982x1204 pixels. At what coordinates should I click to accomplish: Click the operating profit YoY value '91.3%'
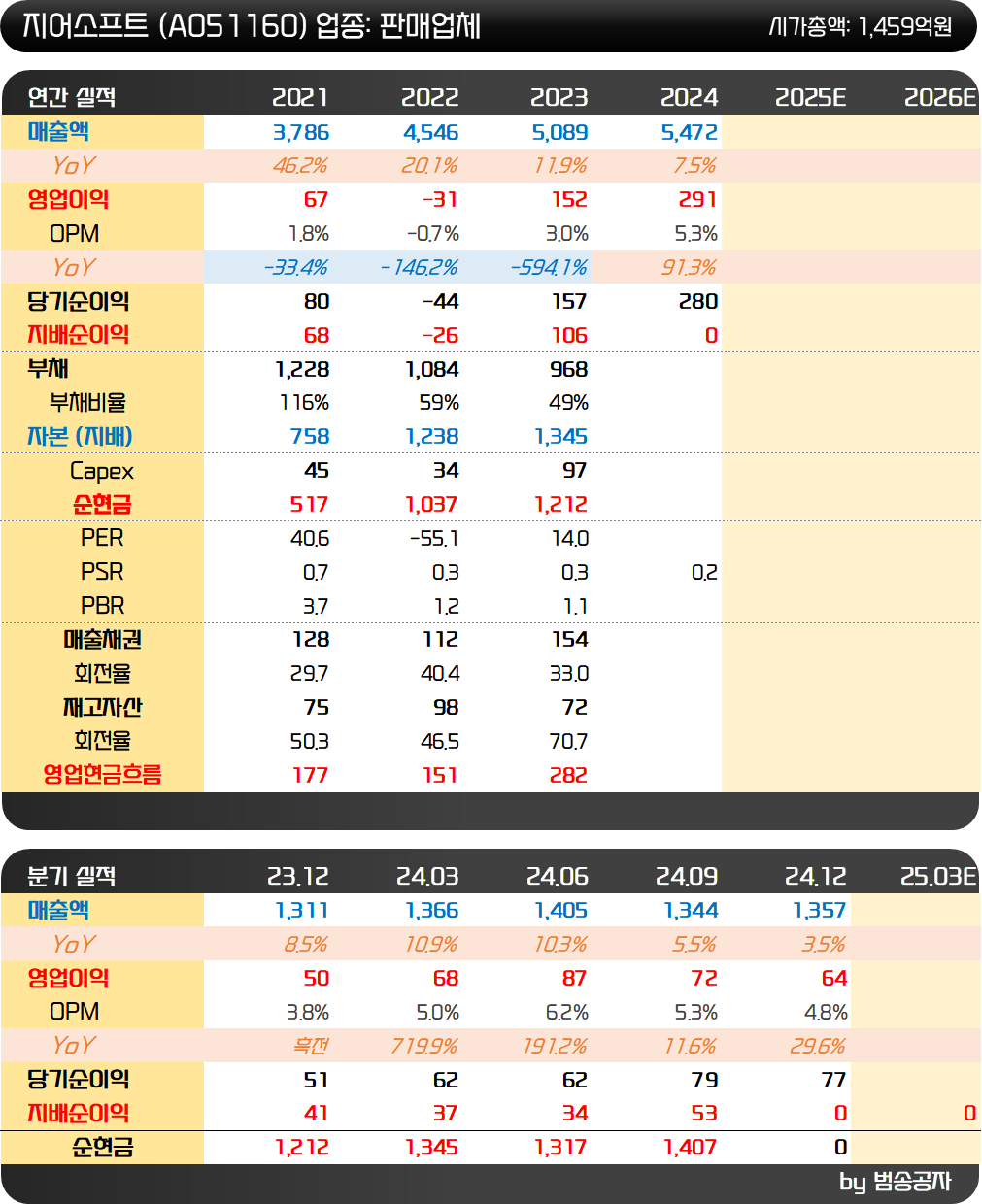(x=689, y=268)
